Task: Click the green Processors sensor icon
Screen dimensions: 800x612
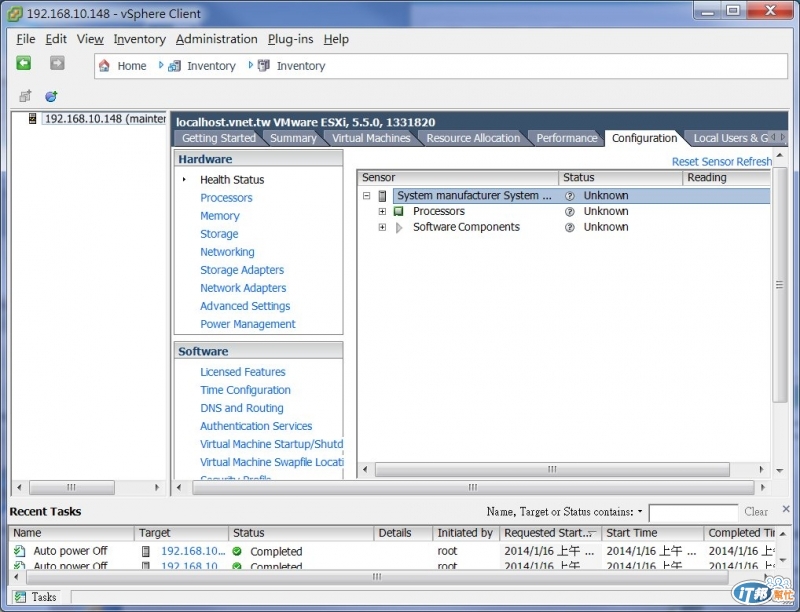Action: pyautogui.click(x=398, y=211)
